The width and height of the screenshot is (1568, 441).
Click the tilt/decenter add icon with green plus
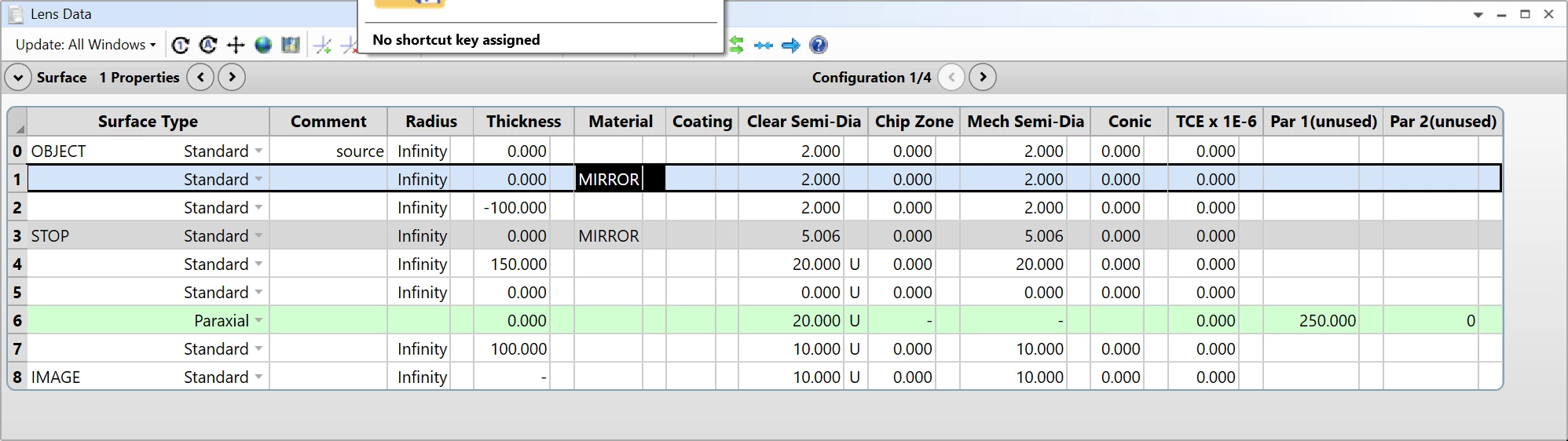[322, 45]
